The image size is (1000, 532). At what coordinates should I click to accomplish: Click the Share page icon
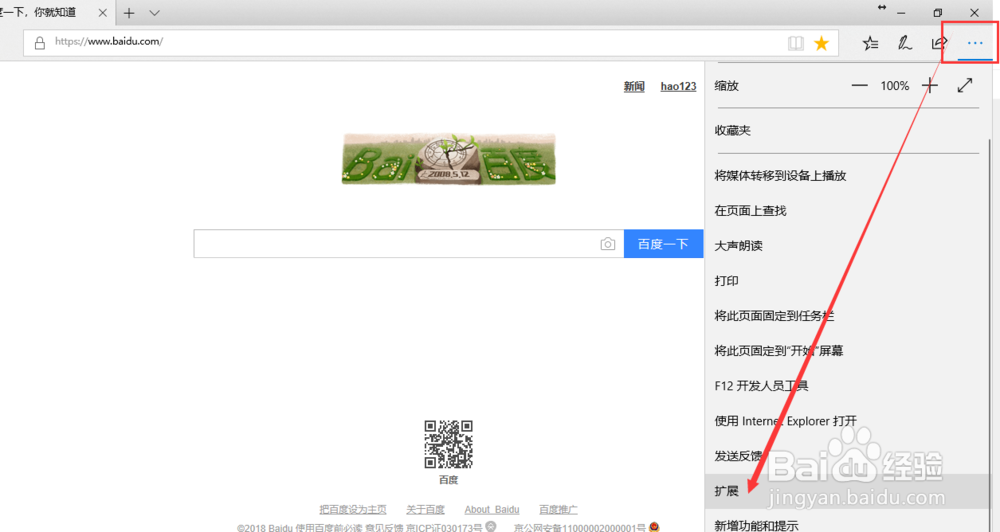coord(939,43)
